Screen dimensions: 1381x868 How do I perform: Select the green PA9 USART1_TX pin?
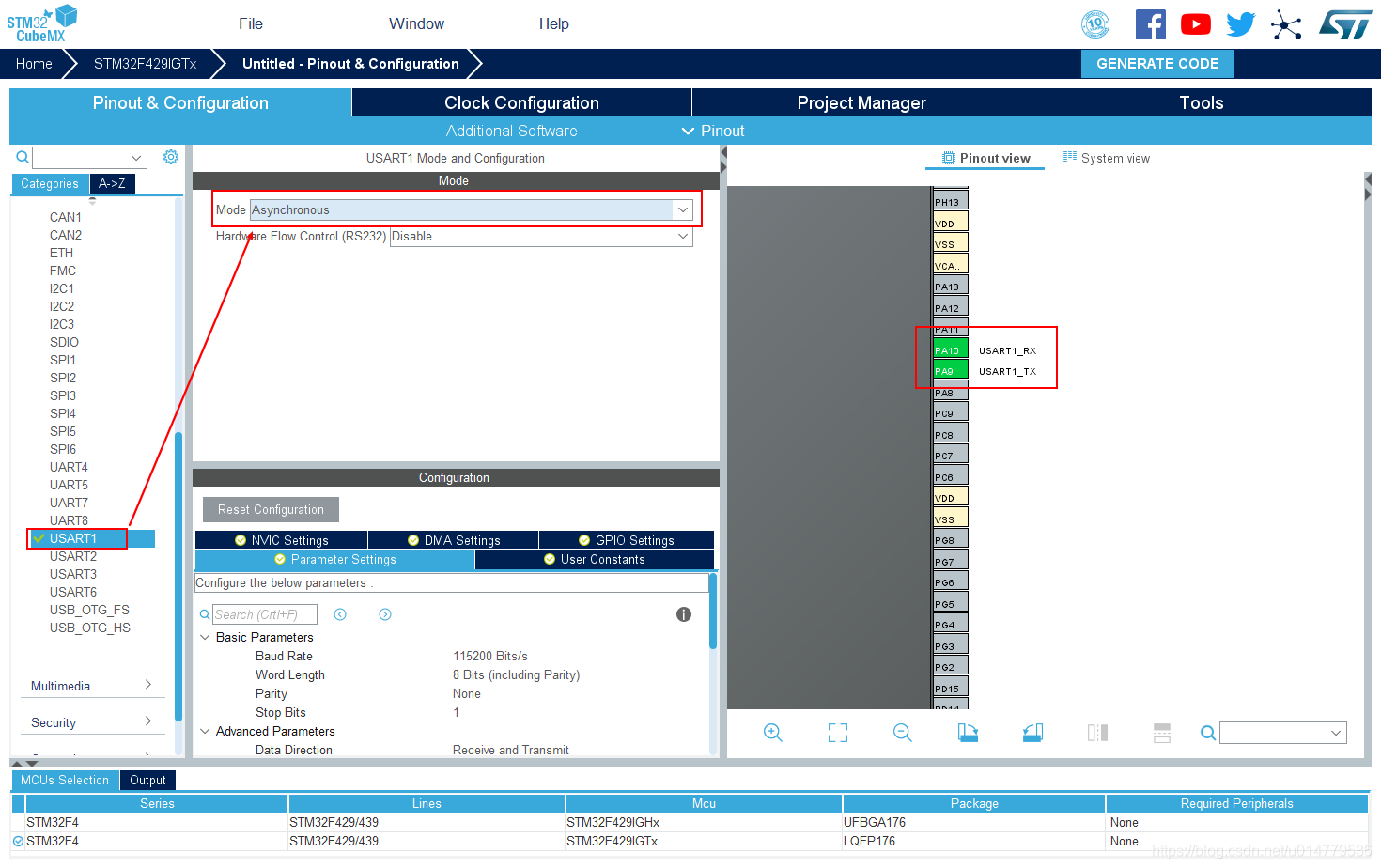pyautogui.click(x=951, y=371)
